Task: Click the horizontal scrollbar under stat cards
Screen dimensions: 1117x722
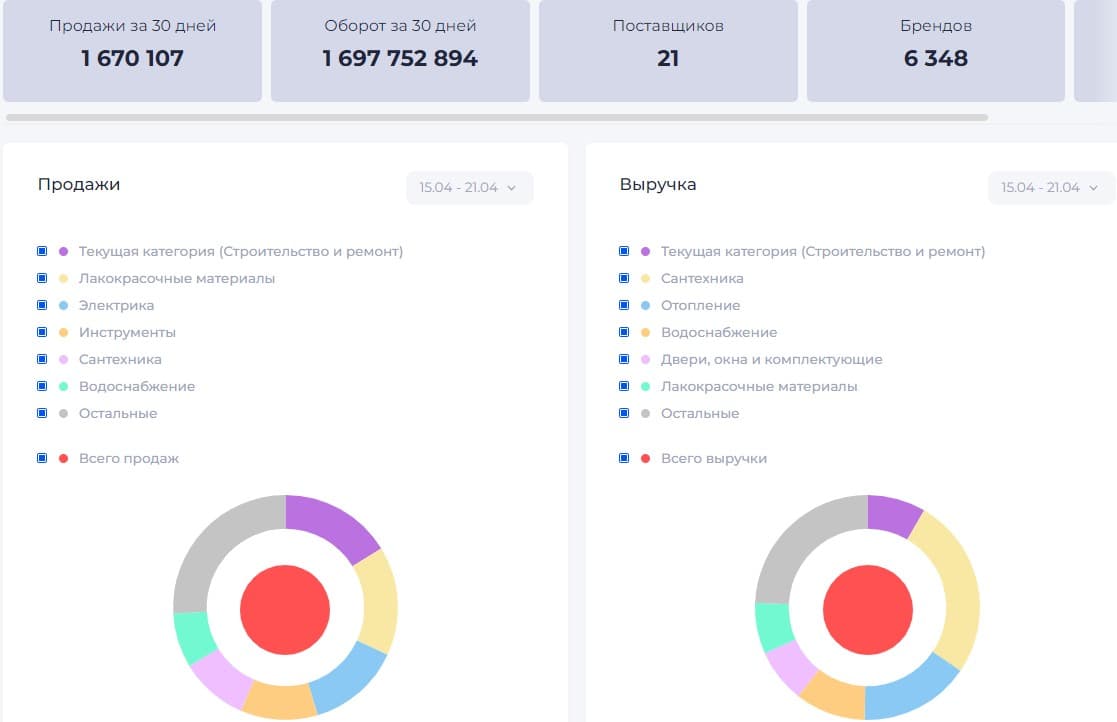Action: [497, 117]
